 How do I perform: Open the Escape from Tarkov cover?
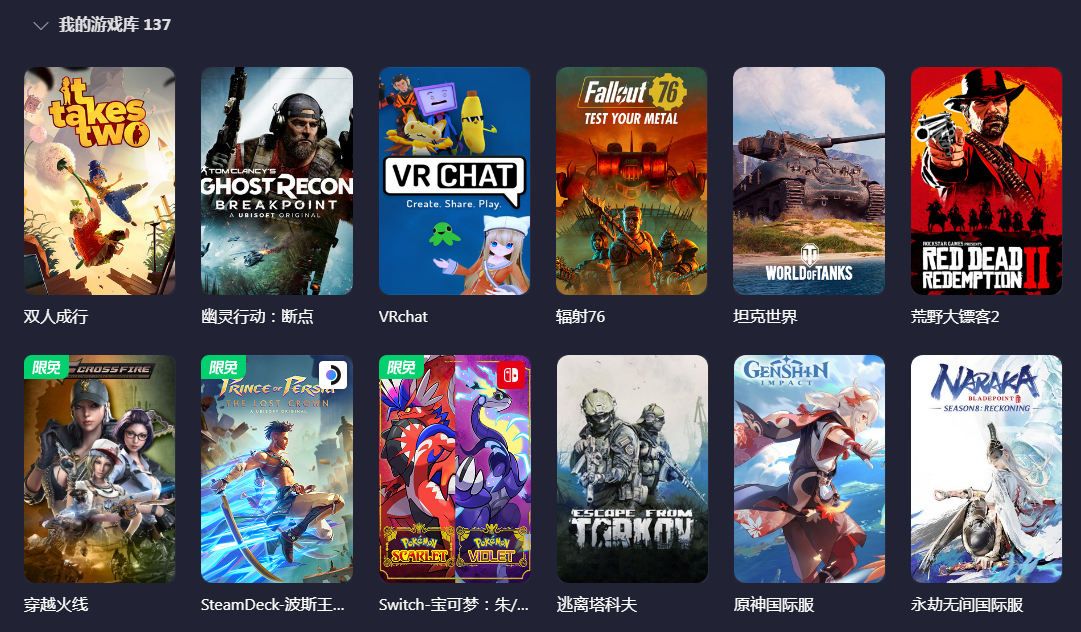click(632, 469)
